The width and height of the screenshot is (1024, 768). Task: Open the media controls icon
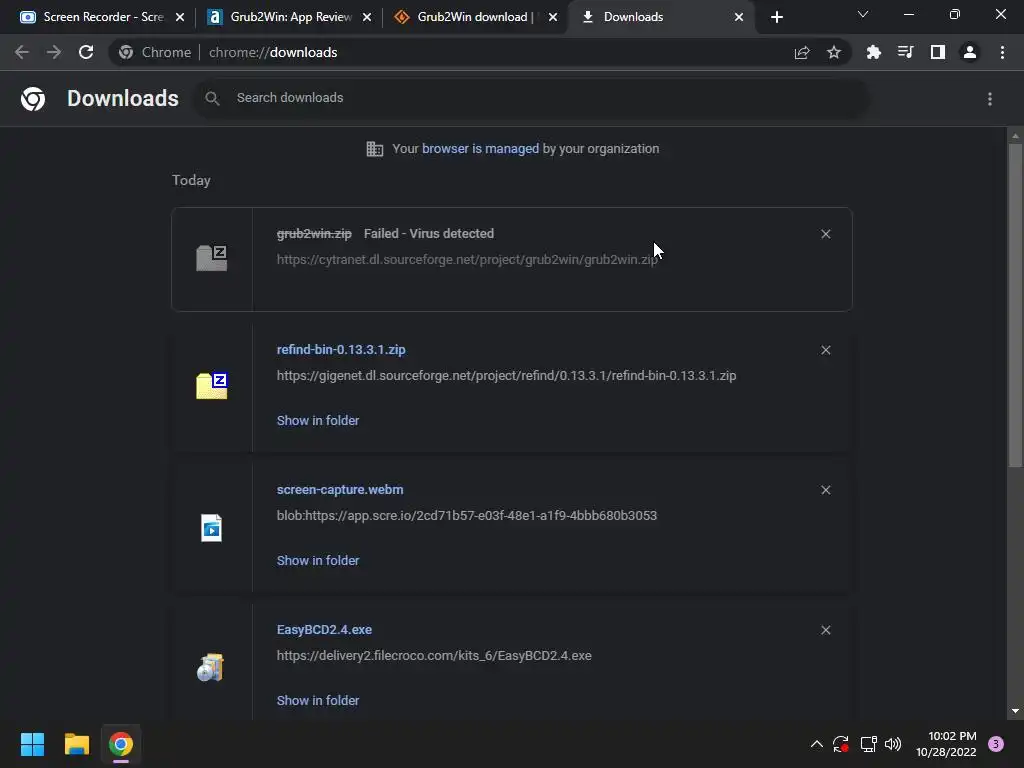click(905, 52)
